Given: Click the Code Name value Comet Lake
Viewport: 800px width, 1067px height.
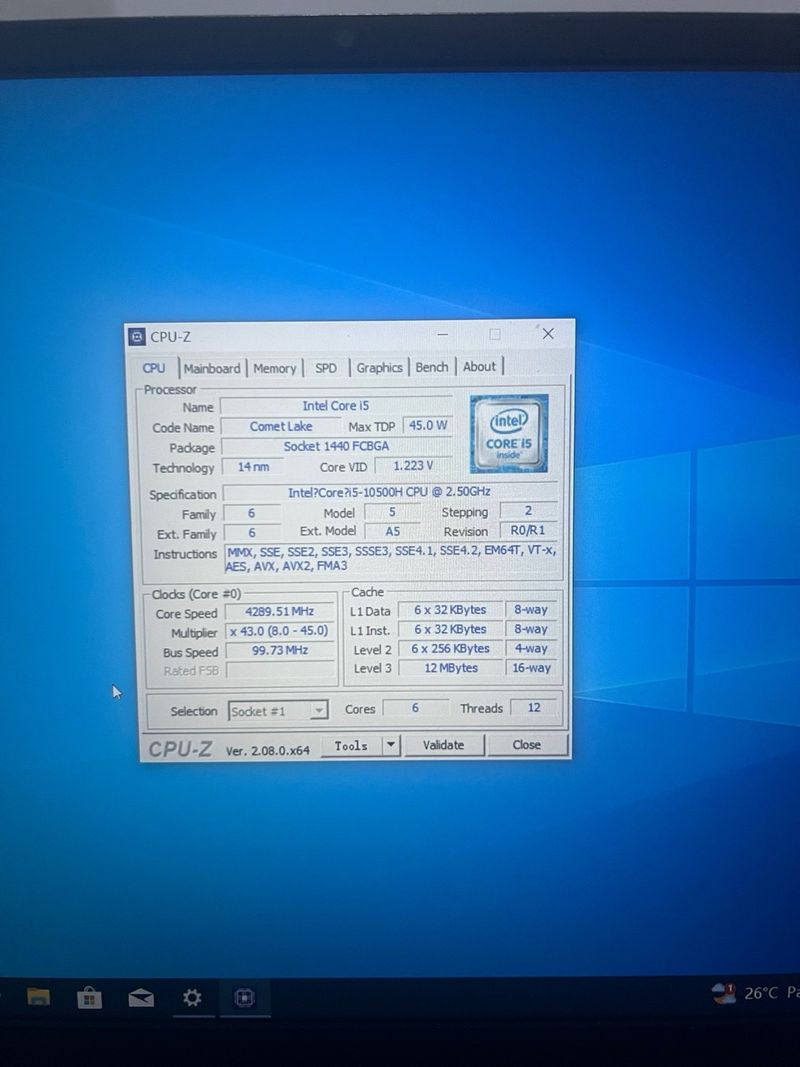Looking at the screenshot, I should pyautogui.click(x=281, y=427).
